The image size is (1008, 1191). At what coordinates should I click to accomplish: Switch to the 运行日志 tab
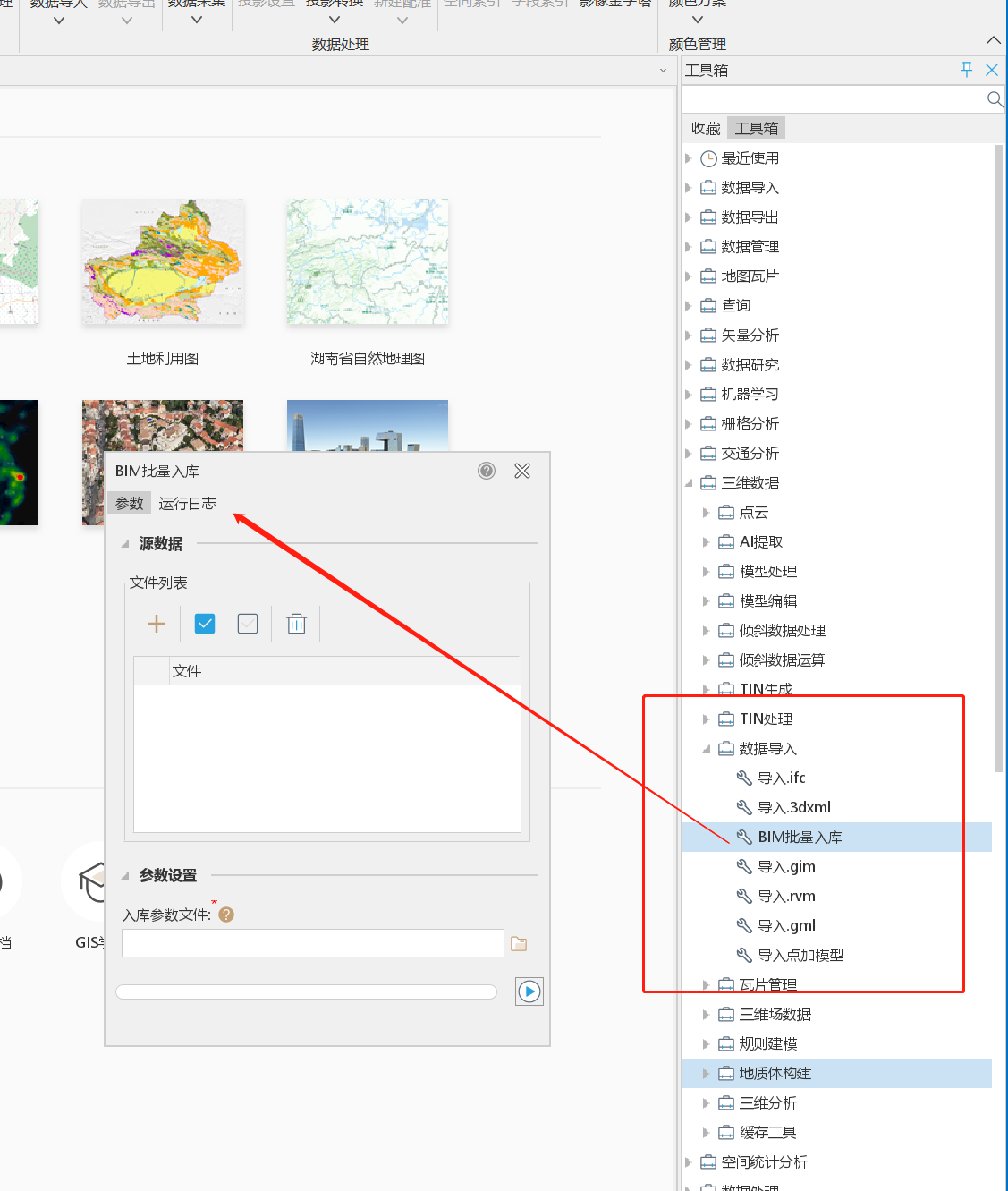pyautogui.click(x=188, y=504)
